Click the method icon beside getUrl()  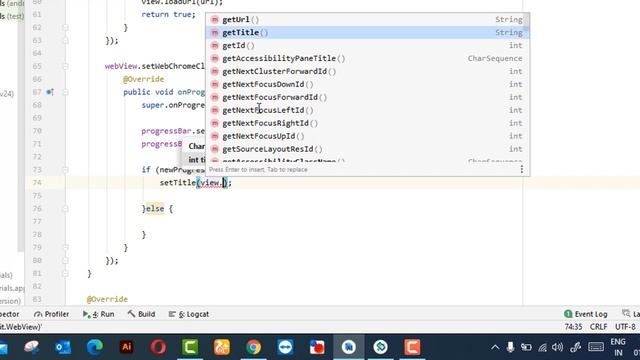coord(215,20)
